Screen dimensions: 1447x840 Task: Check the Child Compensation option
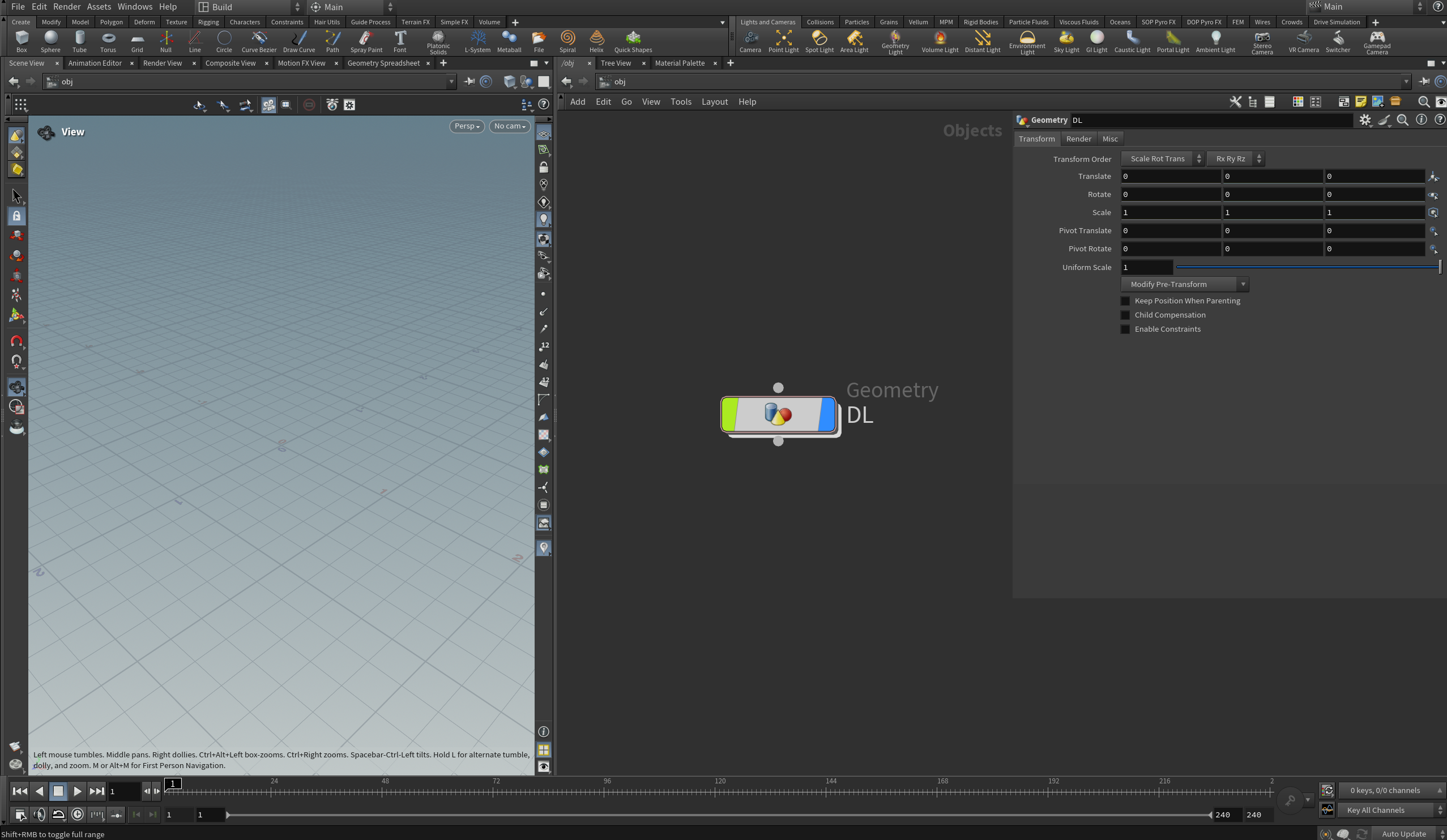(1125, 315)
